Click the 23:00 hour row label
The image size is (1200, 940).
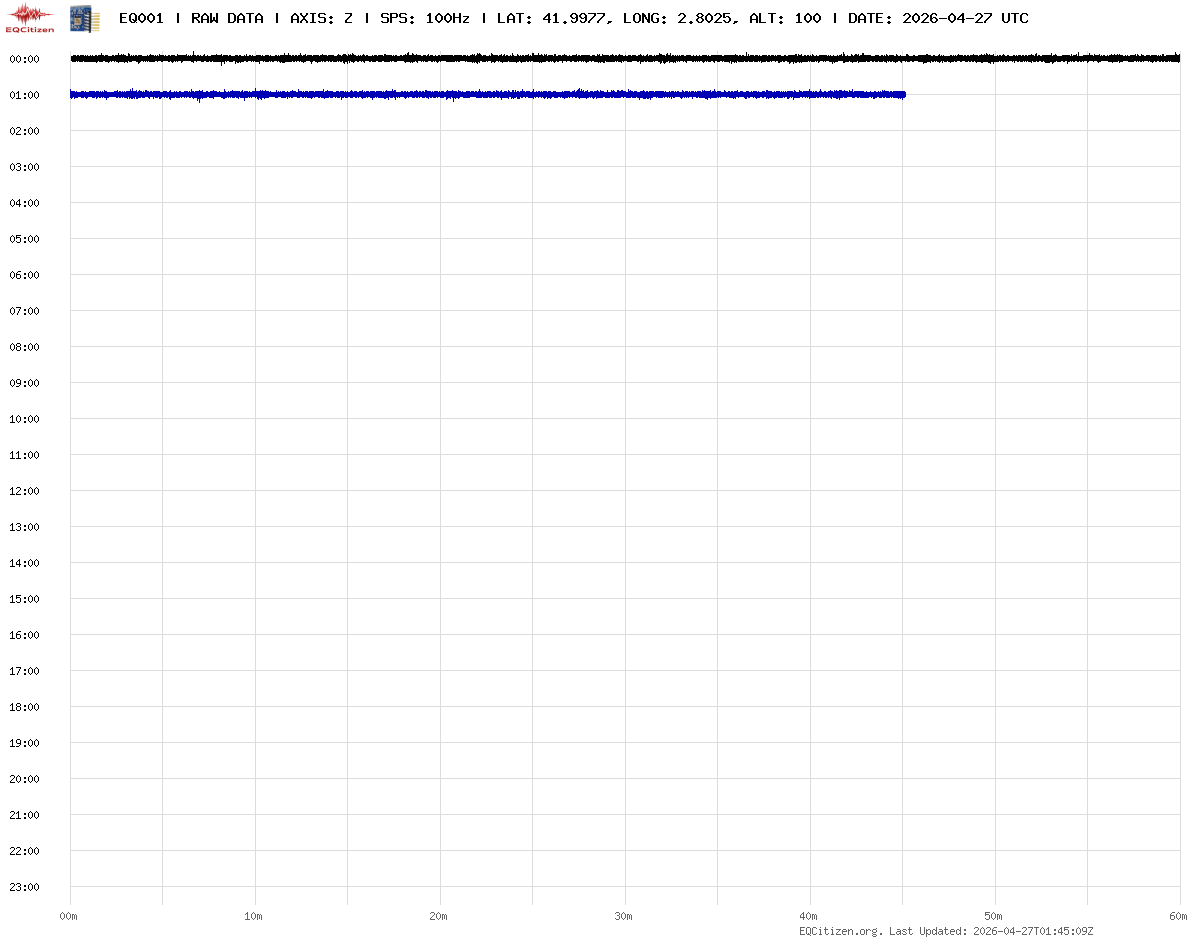(24, 887)
